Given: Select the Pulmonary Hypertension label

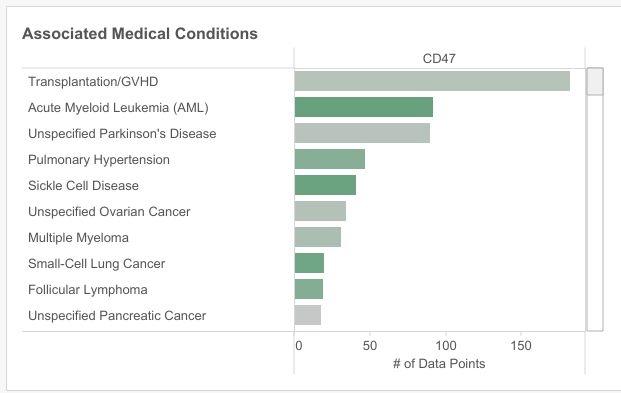Looking at the screenshot, I should click(99, 160).
